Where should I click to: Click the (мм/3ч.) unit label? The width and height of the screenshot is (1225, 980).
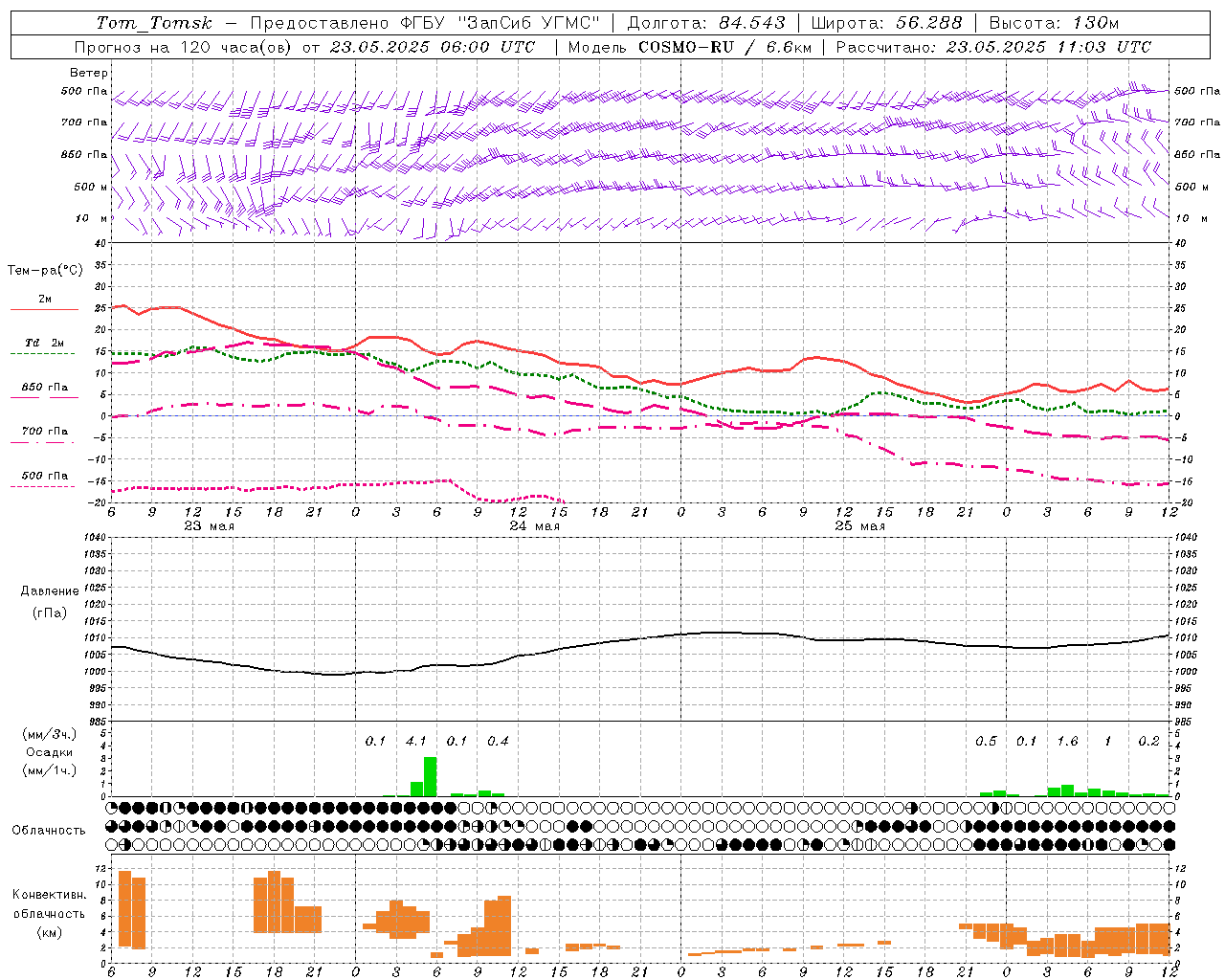tap(49, 734)
